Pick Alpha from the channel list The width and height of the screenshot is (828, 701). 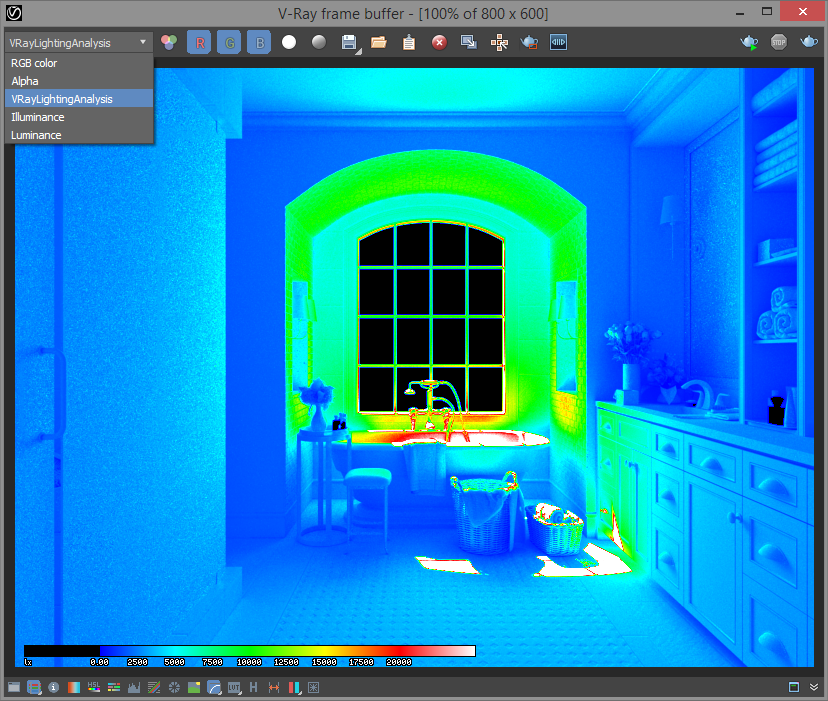pos(25,81)
